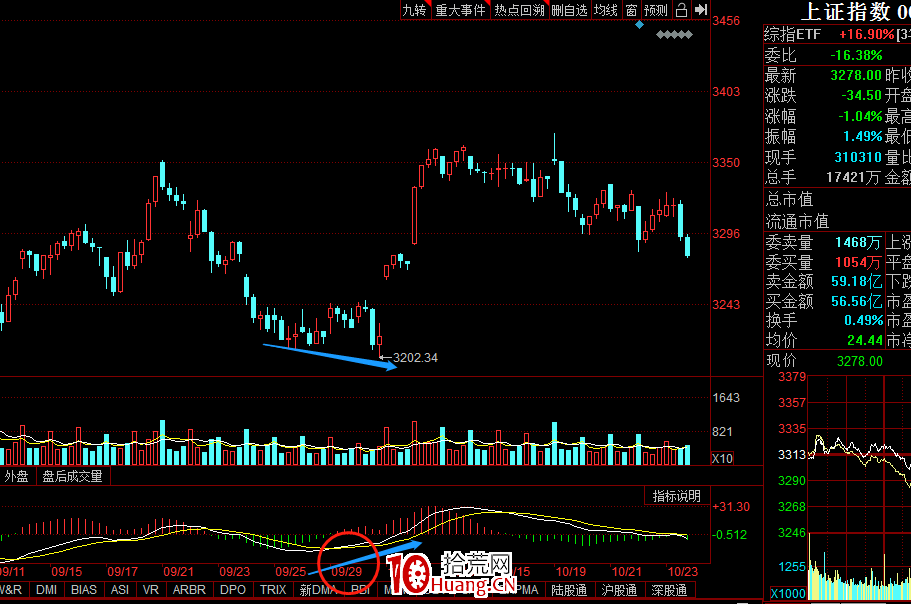
Task: Click the gray diamonds marker row
Action: click(x=674, y=35)
